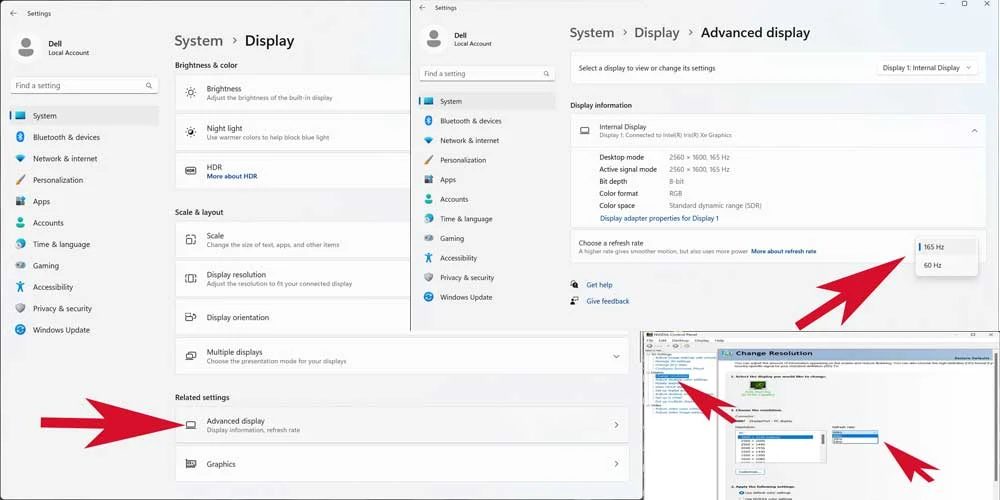Open Advanced display using its chevron
This screenshot has height=500, width=1000.
click(x=616, y=425)
